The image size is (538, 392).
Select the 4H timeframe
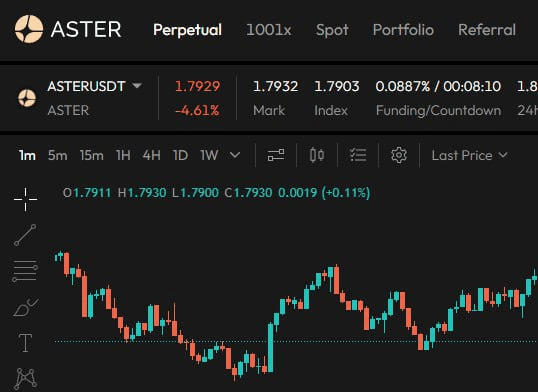[x=151, y=155]
